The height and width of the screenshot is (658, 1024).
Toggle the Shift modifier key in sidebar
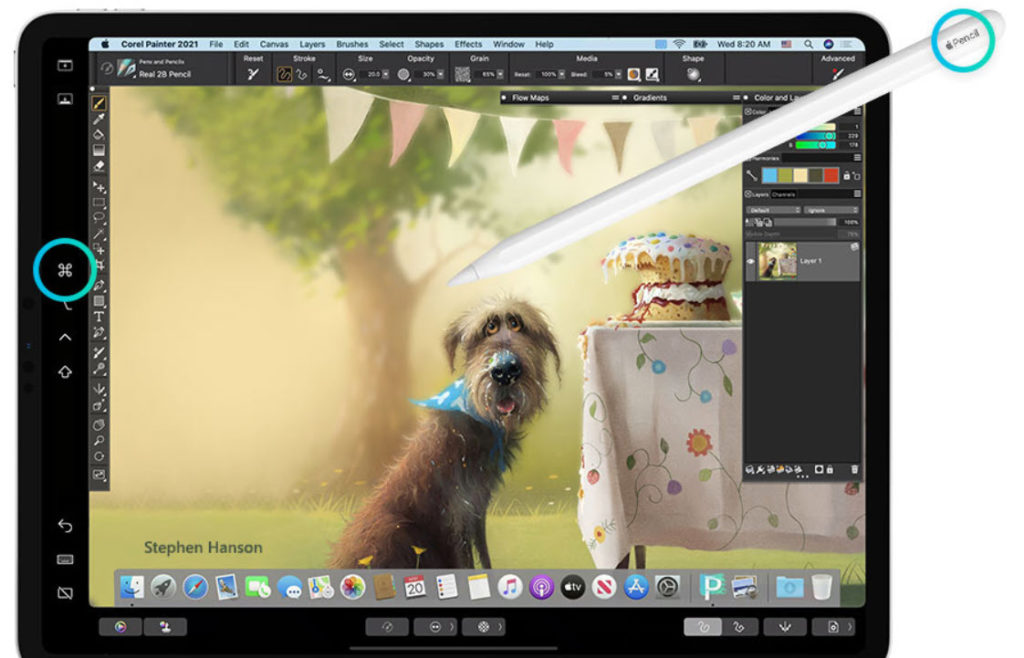coord(65,372)
